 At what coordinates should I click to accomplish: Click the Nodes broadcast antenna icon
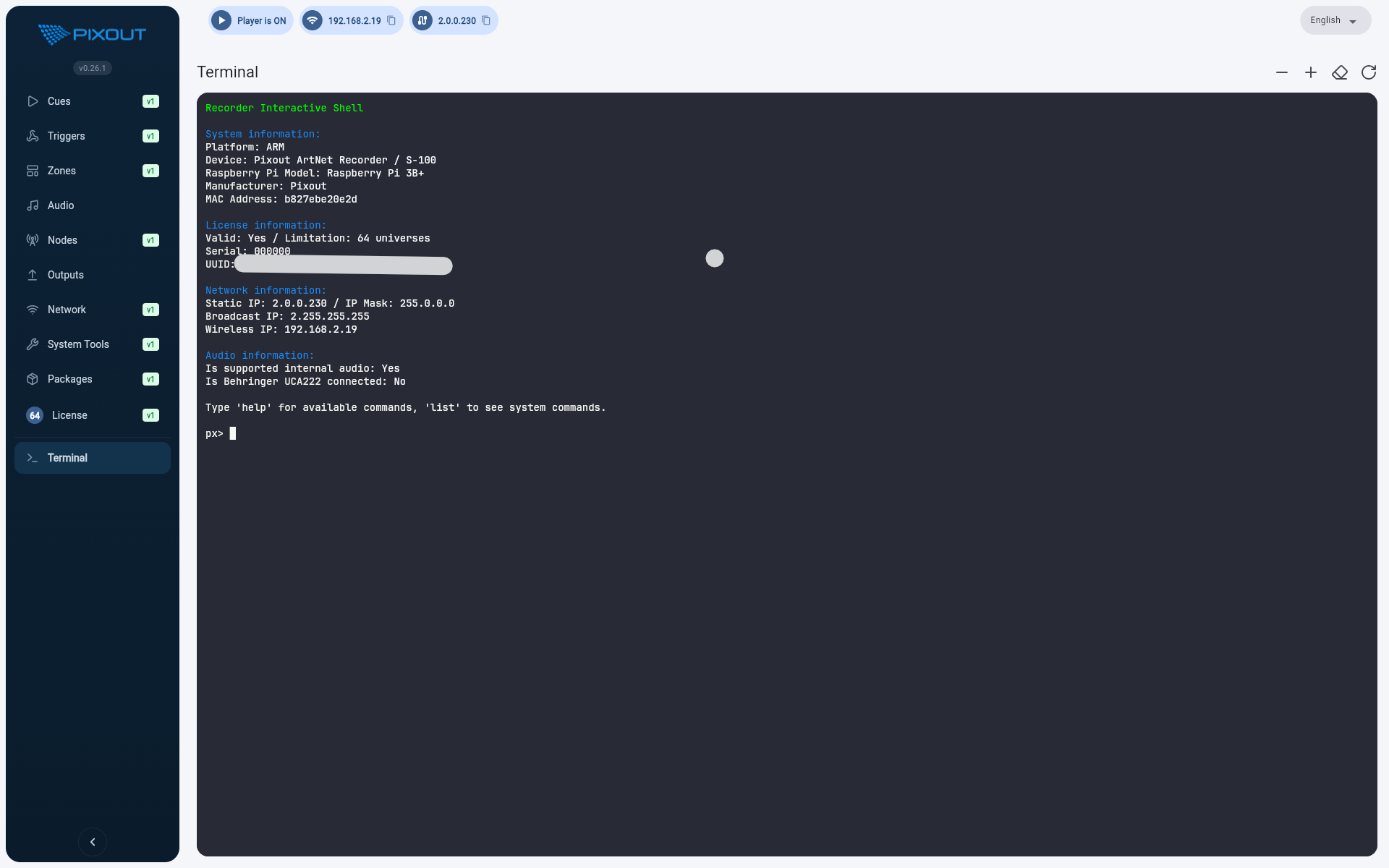[x=33, y=240]
